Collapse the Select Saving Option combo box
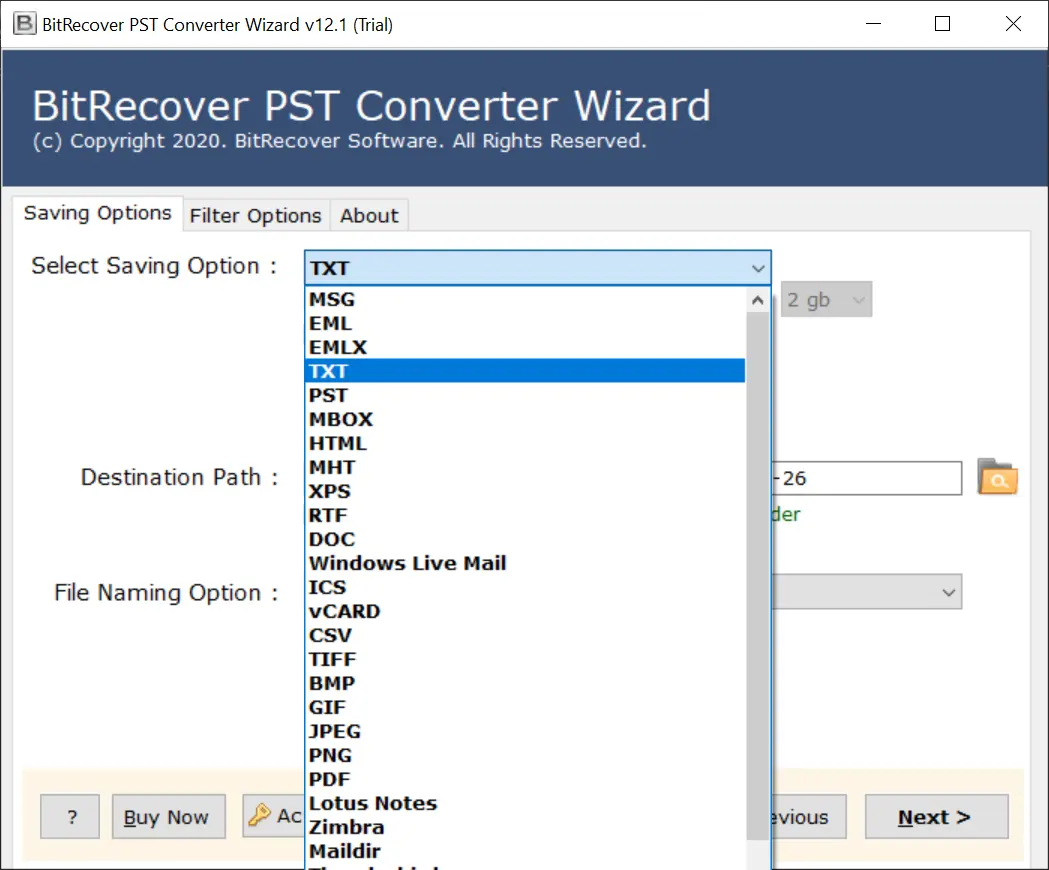 tap(759, 268)
